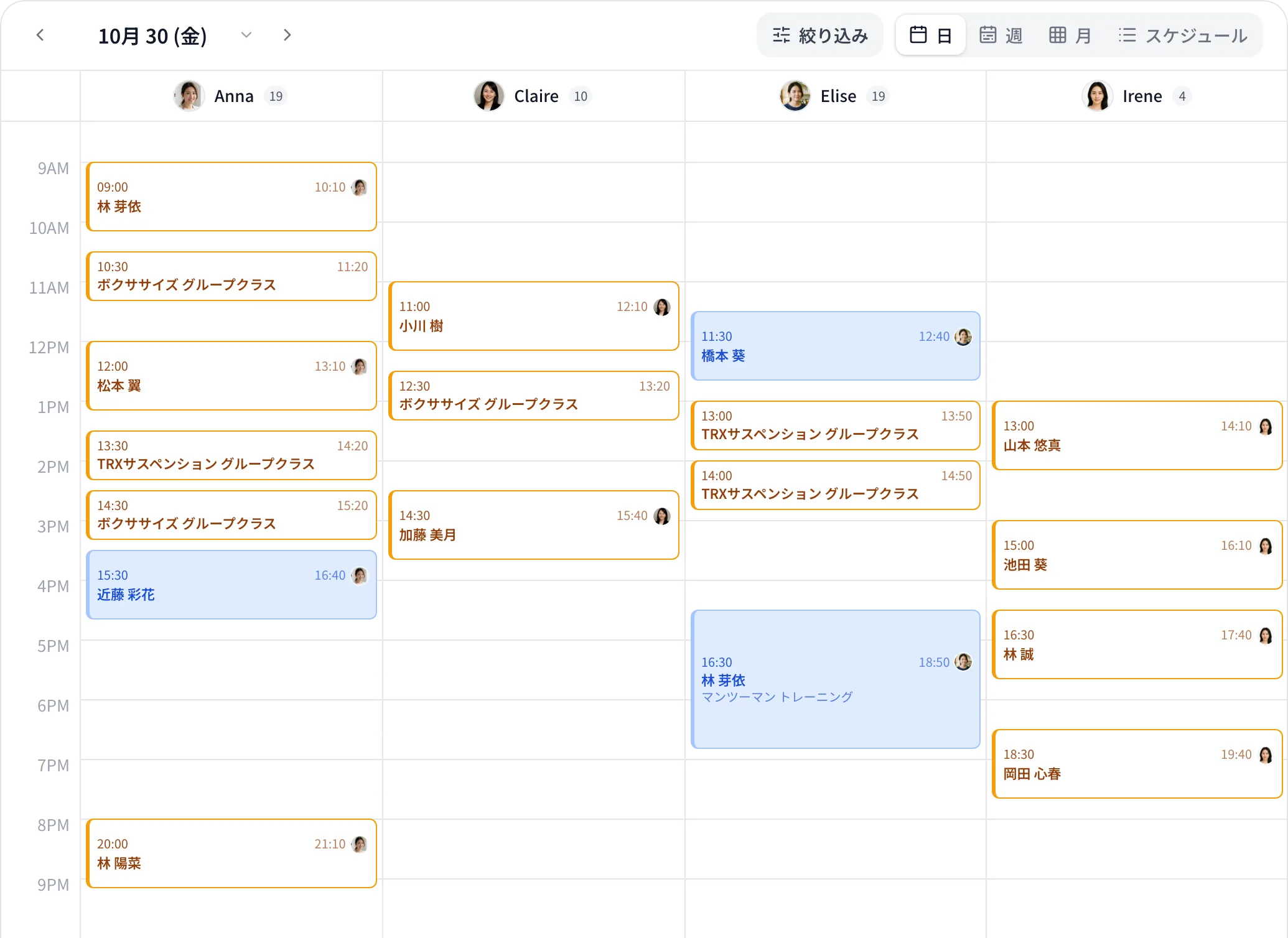Viewport: 1288px width, 938px height.
Task: Go to previous day with left arrow
Action: point(40,35)
